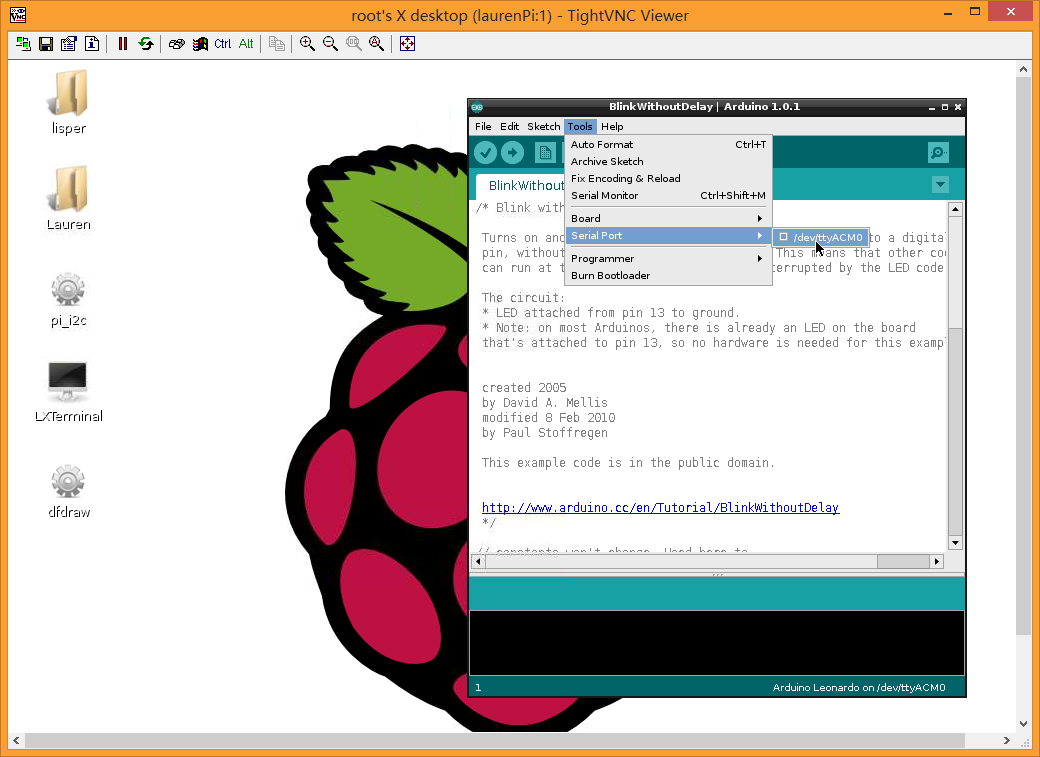
Task: Check the /dev/ttyACM0 serial port option
Action: pos(821,237)
